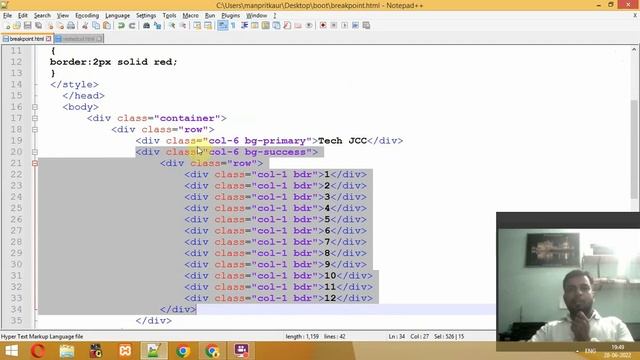Viewport: 640px width, 360px height.
Task: Zoom in using the toolbar icon
Action: point(172,26)
